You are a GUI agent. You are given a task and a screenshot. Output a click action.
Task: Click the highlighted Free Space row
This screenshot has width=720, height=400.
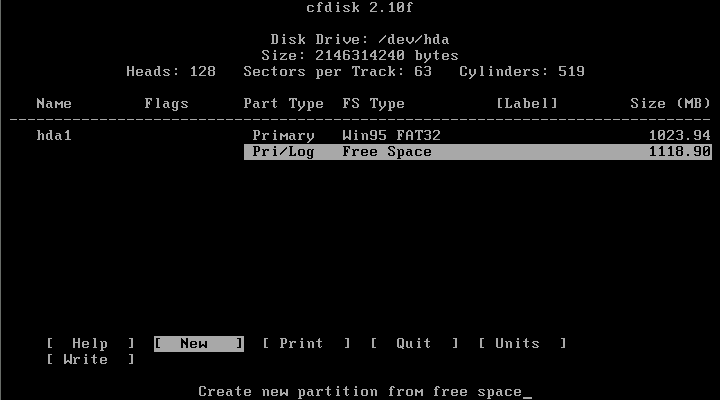(x=477, y=152)
